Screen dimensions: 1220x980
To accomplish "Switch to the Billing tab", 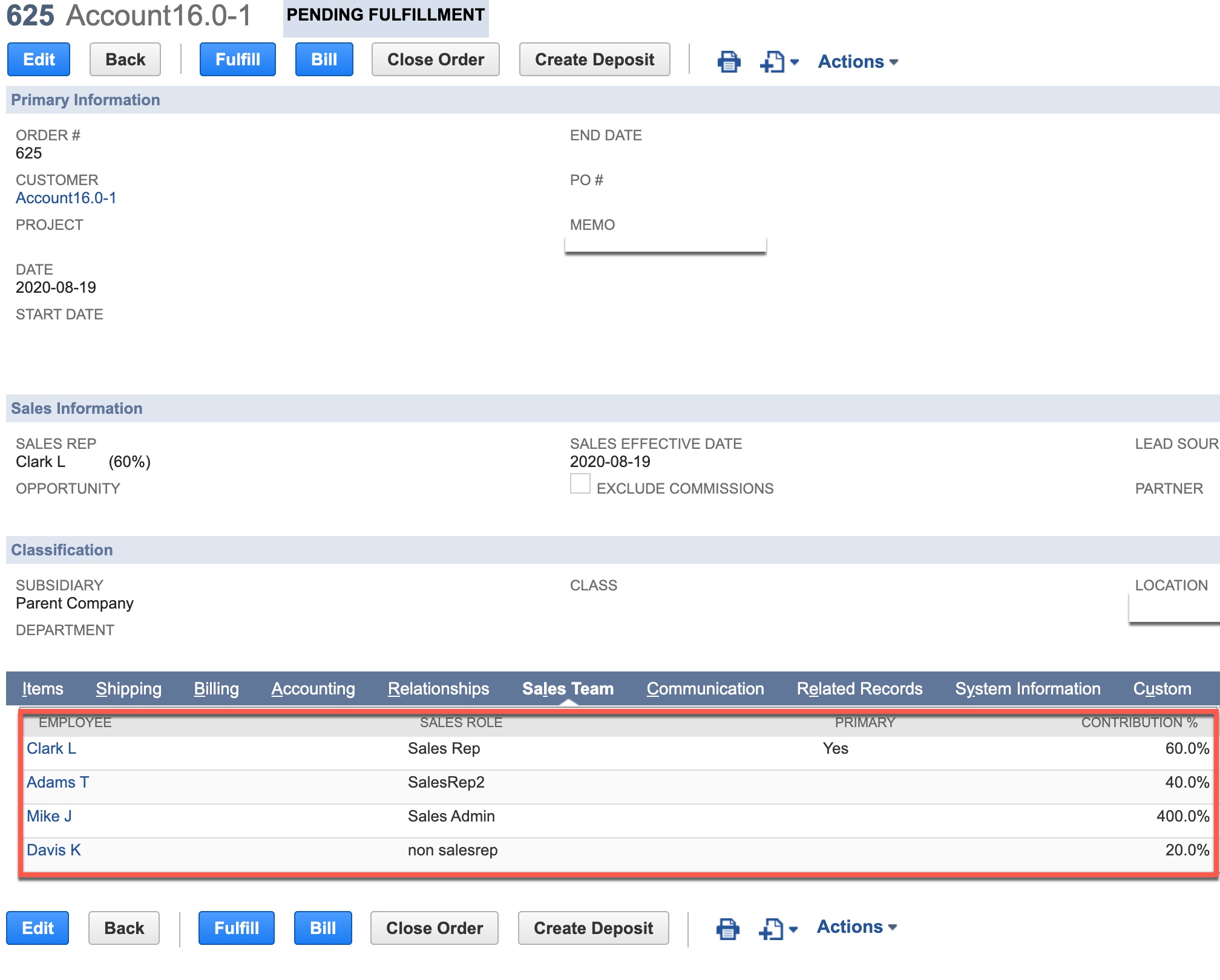I will (x=217, y=688).
